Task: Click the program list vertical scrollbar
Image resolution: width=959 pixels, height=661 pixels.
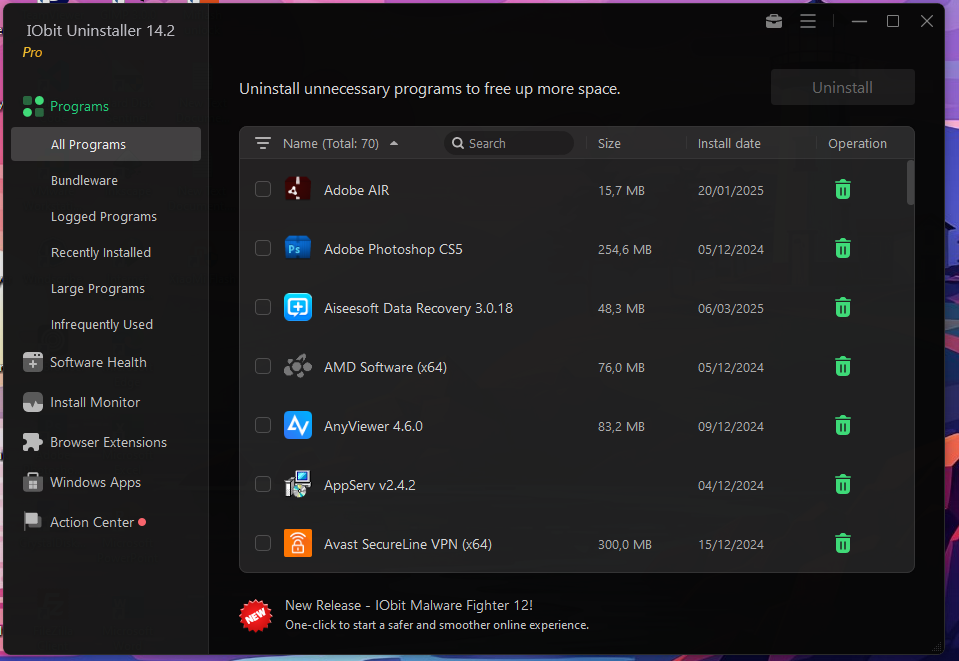Action: click(x=910, y=183)
